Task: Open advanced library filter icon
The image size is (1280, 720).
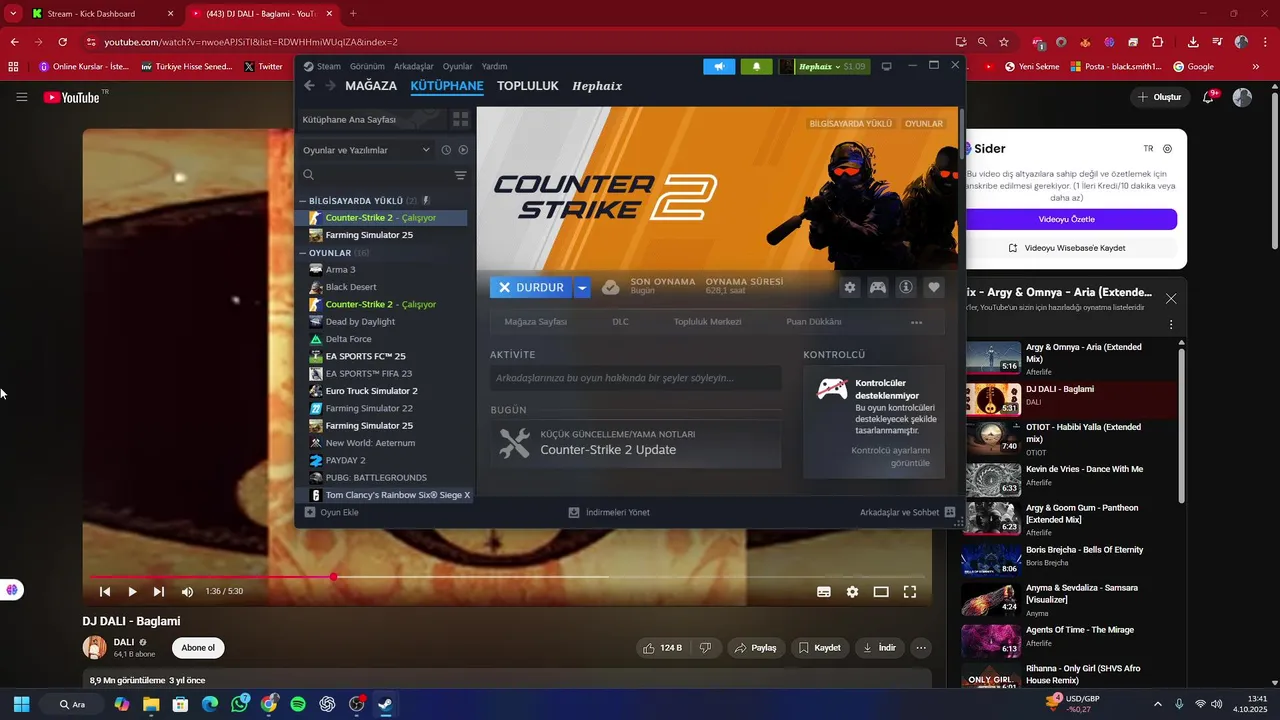Action: tap(460, 175)
